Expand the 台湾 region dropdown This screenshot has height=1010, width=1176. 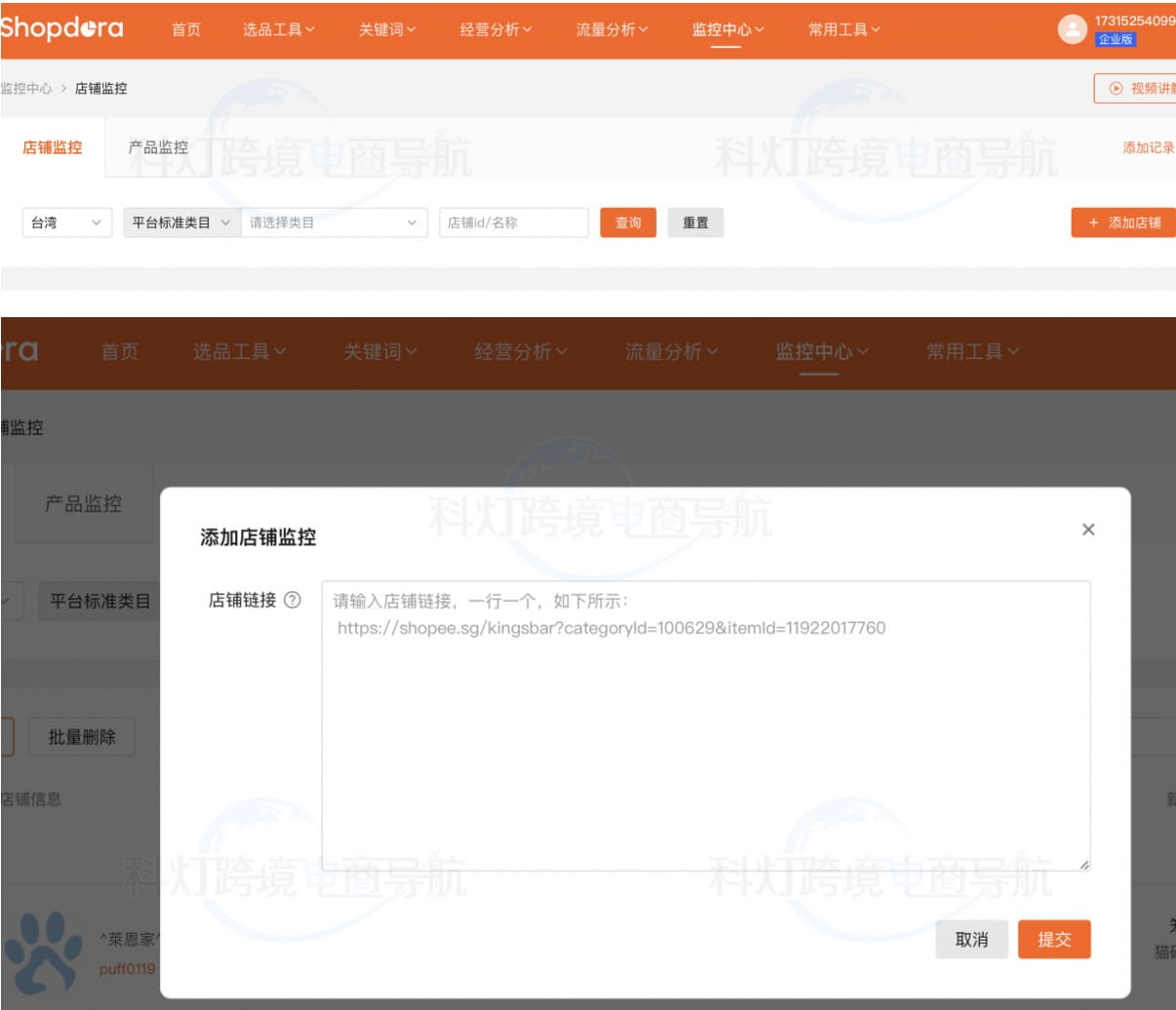(x=63, y=223)
